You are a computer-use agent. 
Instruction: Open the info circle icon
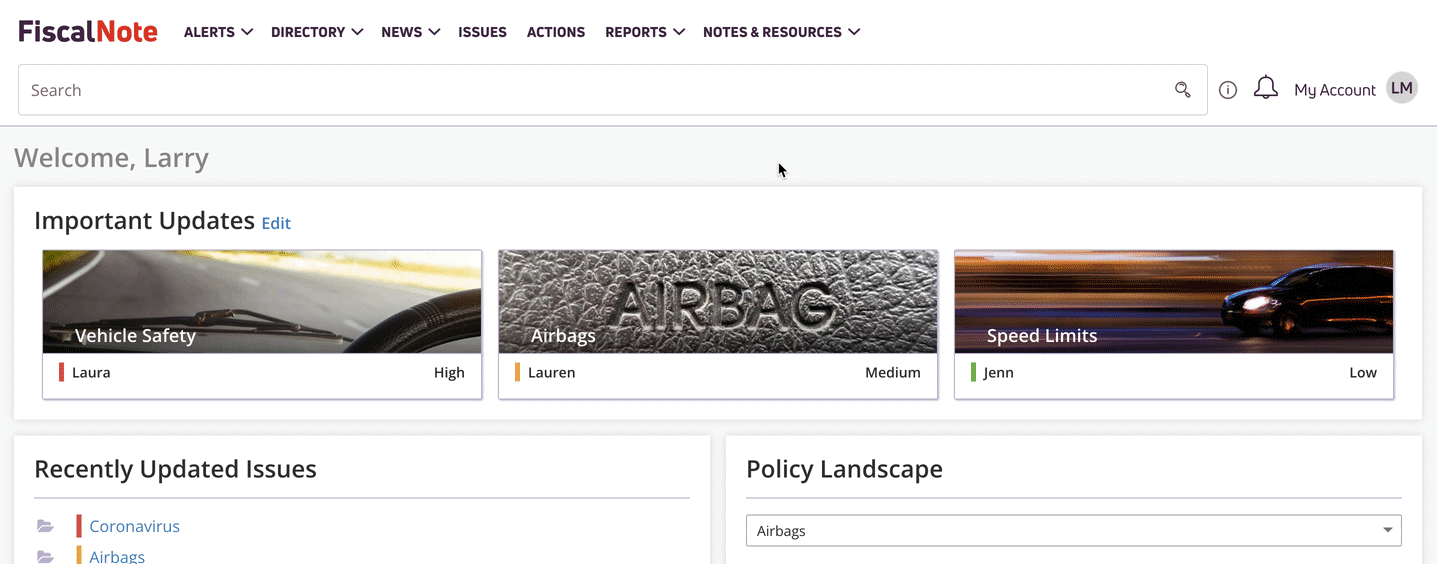1228,90
